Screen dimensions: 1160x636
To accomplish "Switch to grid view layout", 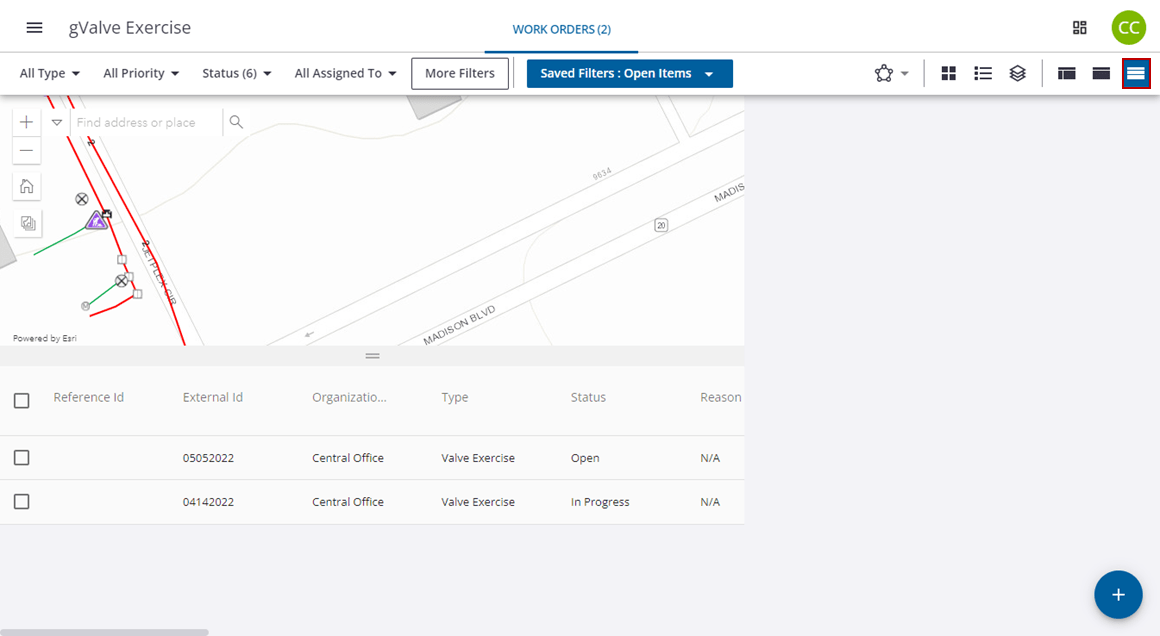I will 948,73.
